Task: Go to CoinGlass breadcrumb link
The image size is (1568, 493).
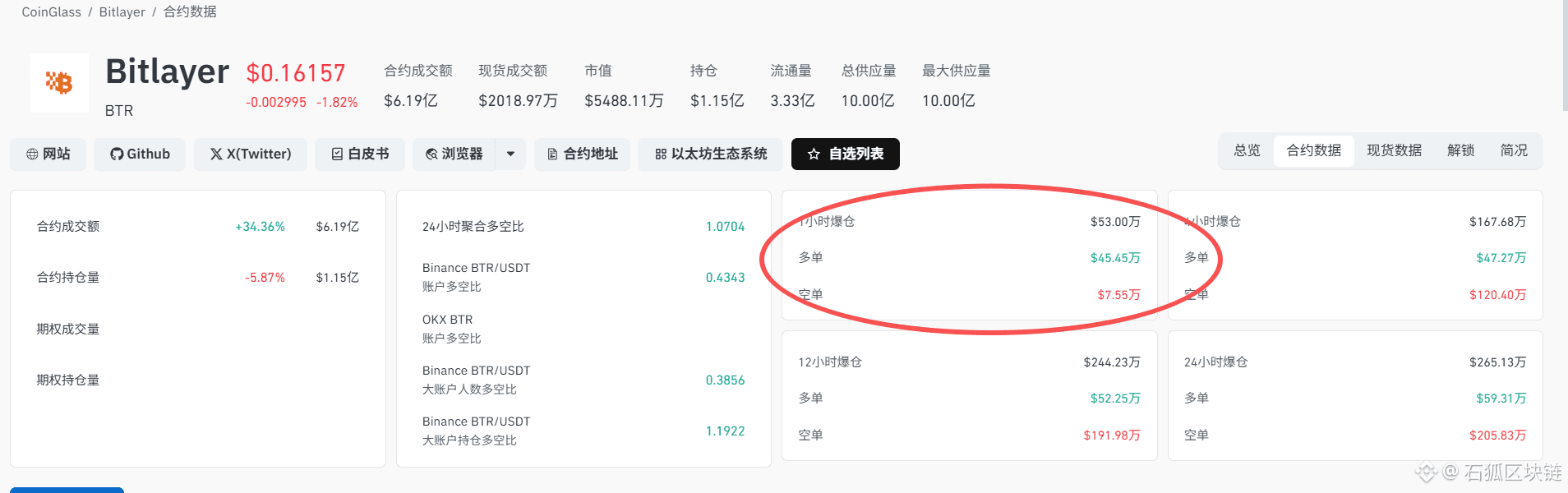Action: [52, 12]
